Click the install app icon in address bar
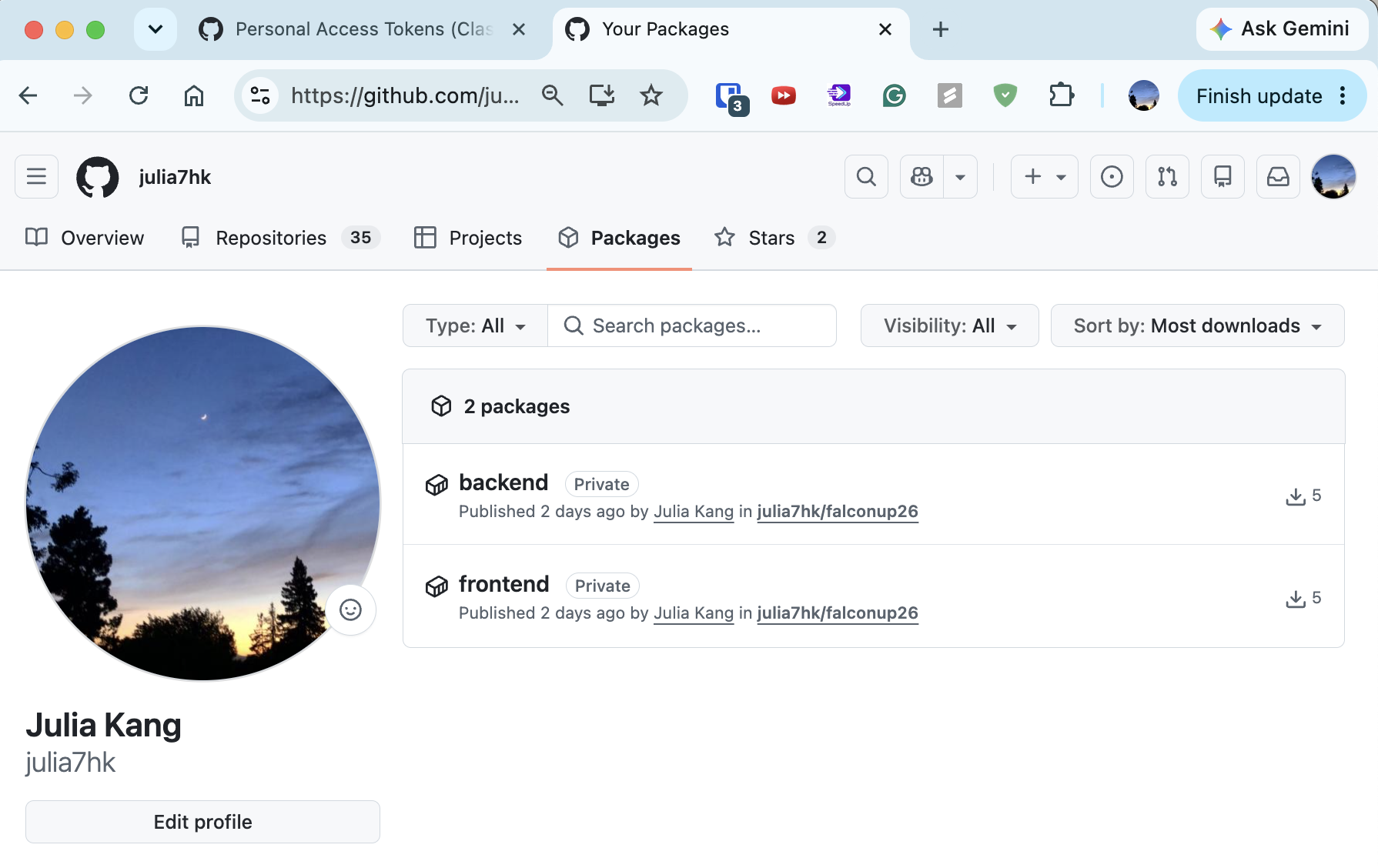The height and width of the screenshot is (868, 1378). 602,95
